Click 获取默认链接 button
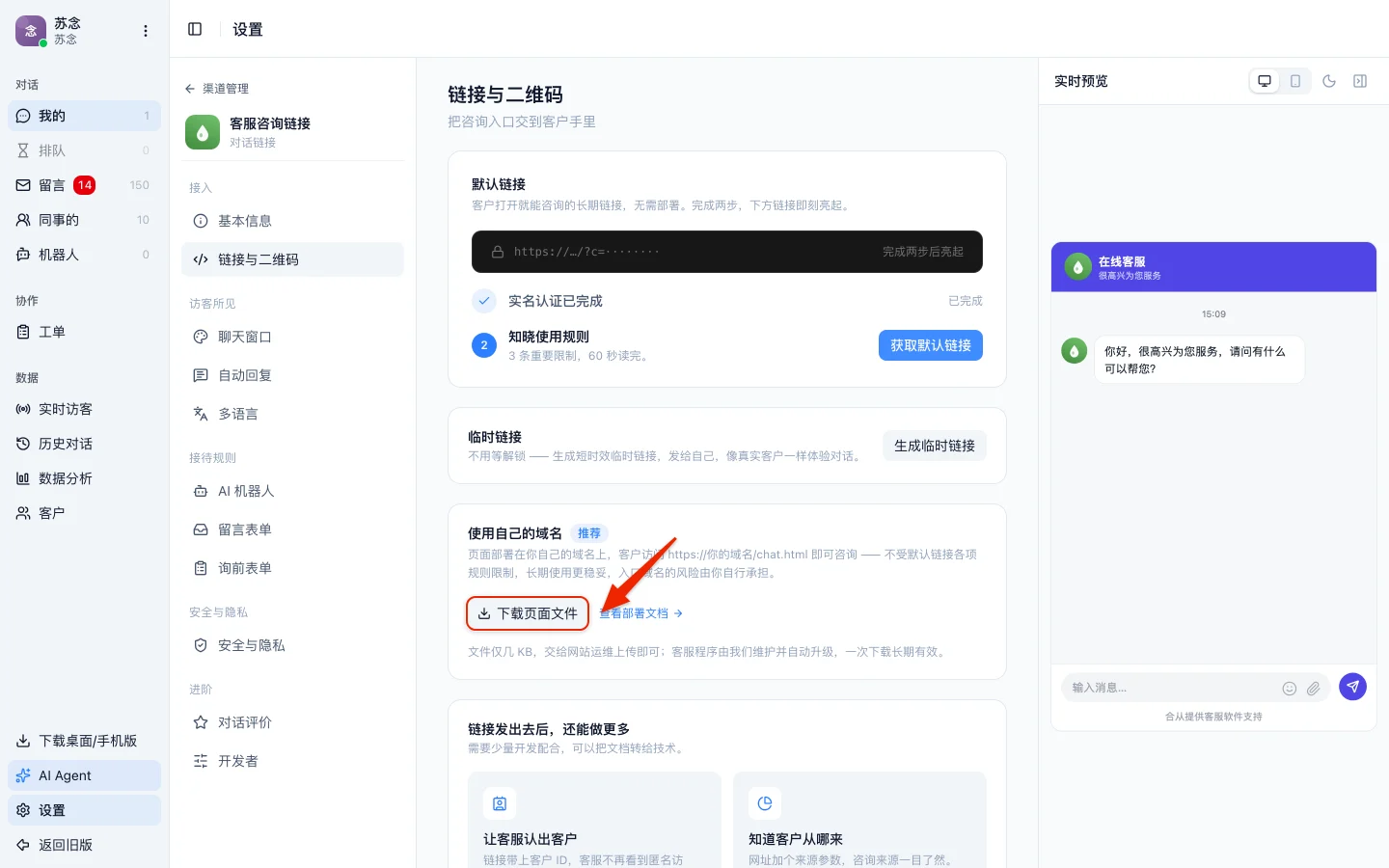This screenshot has width=1389, height=868. [x=931, y=345]
